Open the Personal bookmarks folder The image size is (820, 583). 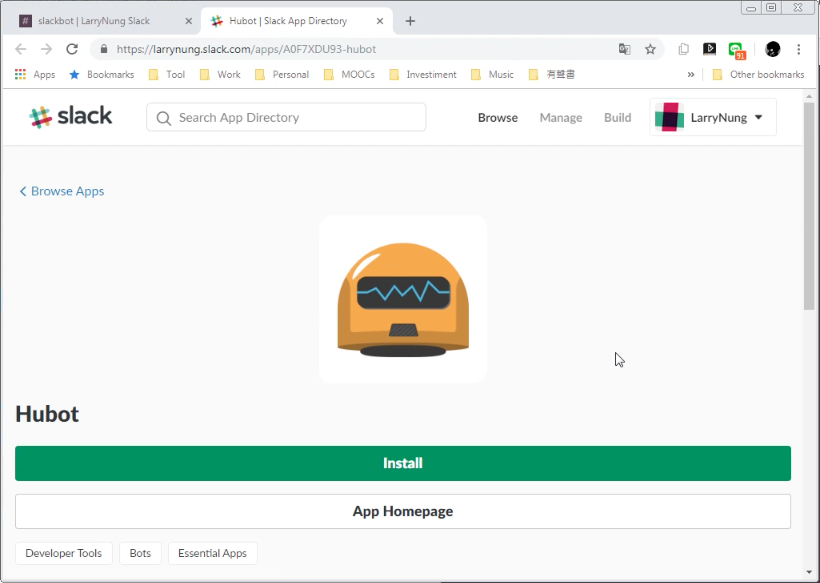[x=282, y=75]
